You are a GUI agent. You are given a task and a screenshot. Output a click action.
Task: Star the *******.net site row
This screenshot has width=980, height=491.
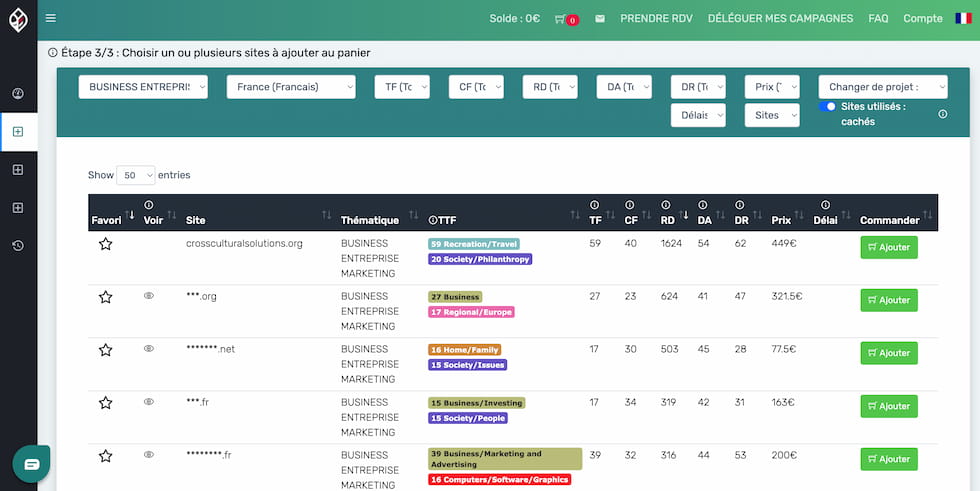[106, 350]
